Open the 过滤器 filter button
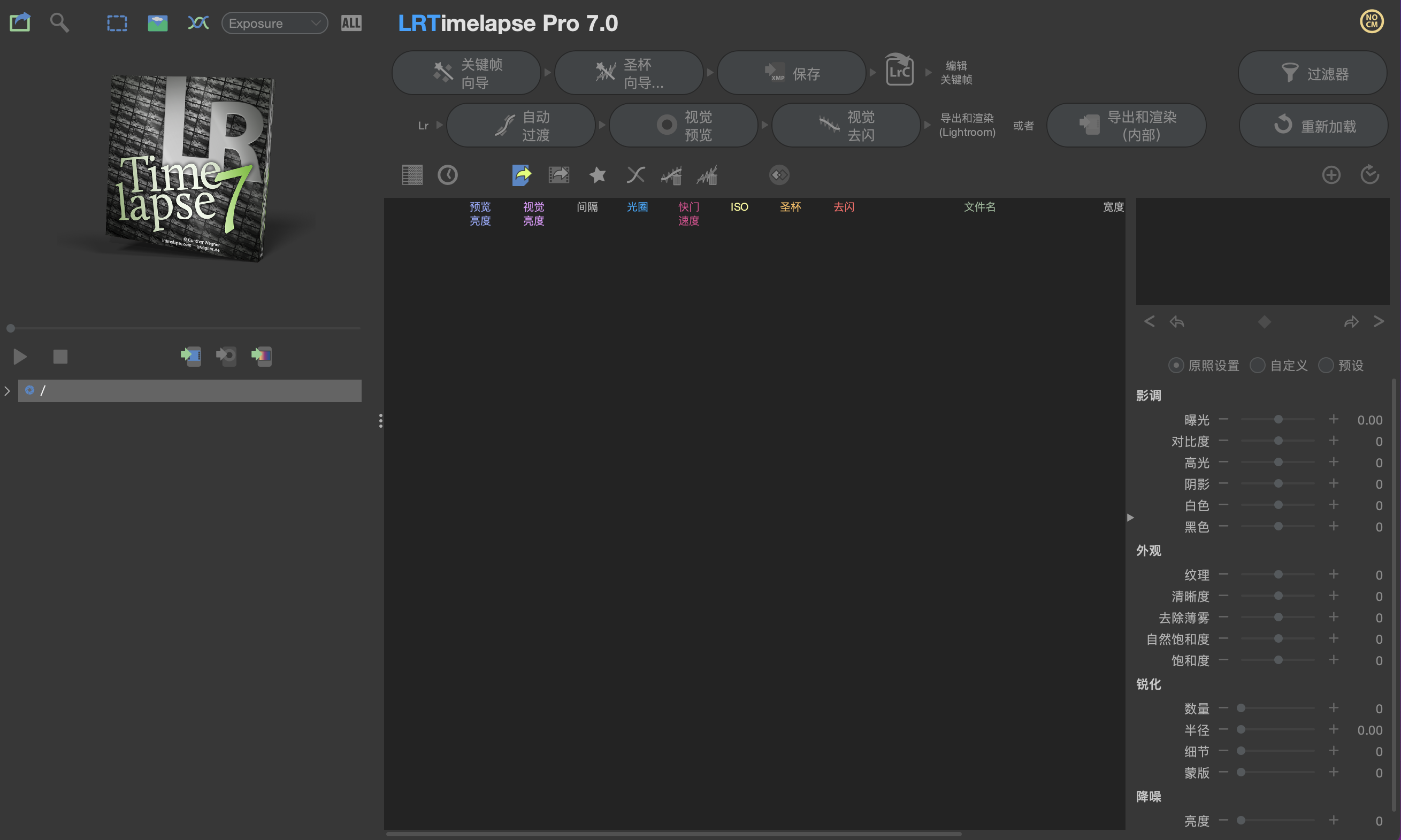1401x840 pixels. [x=1312, y=73]
